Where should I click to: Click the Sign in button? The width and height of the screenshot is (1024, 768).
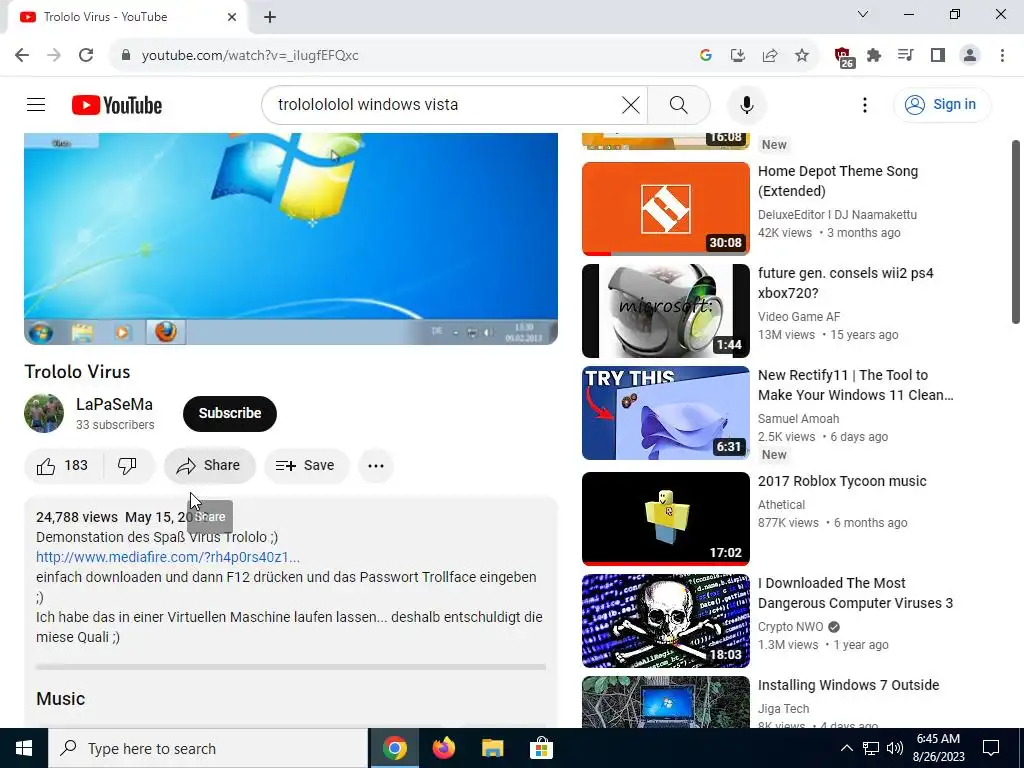pos(942,104)
